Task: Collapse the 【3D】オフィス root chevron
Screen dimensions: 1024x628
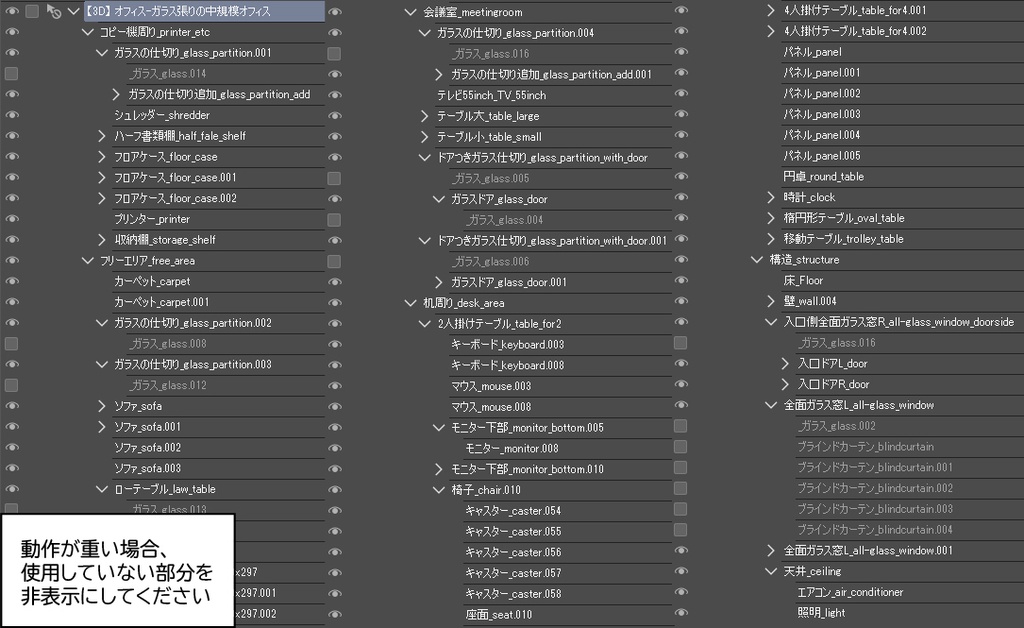Action: pos(74,11)
